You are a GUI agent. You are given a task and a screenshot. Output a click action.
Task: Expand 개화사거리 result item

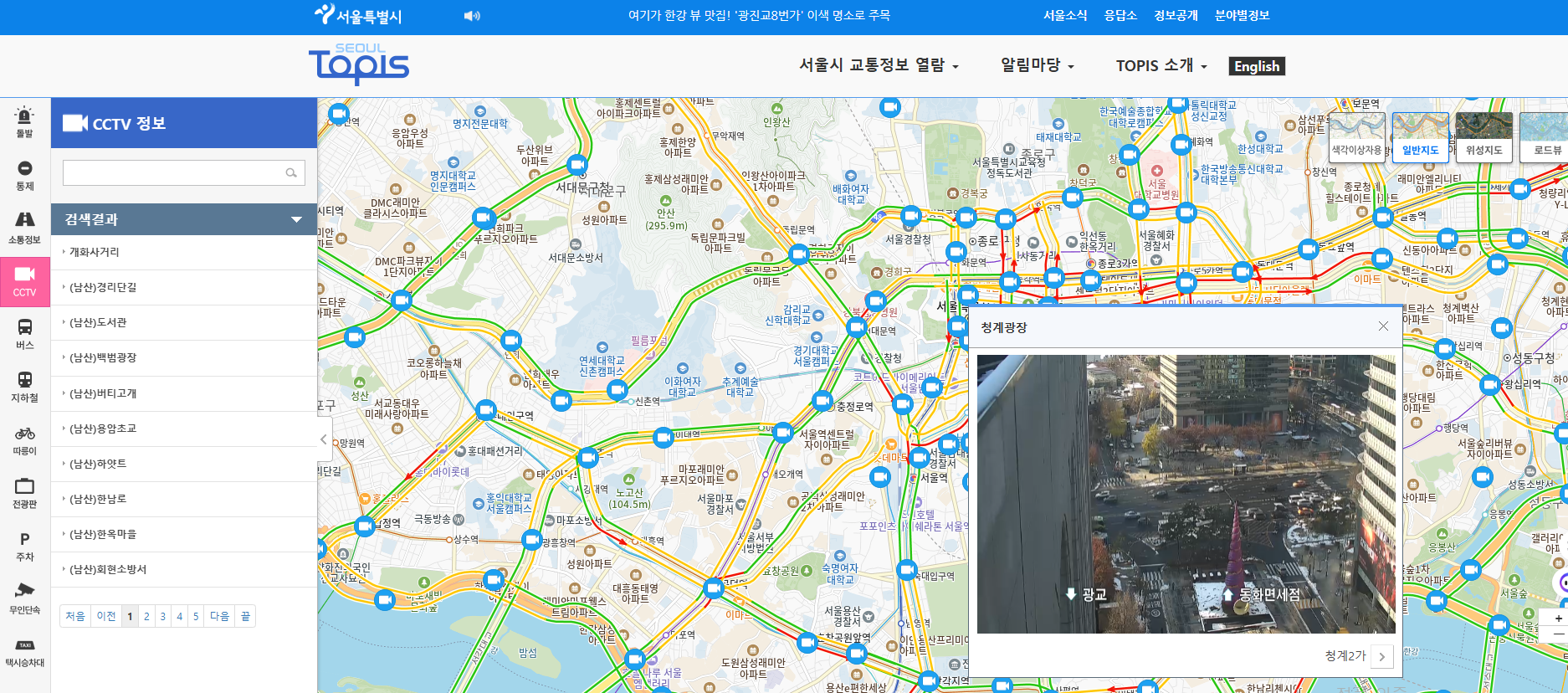point(184,252)
